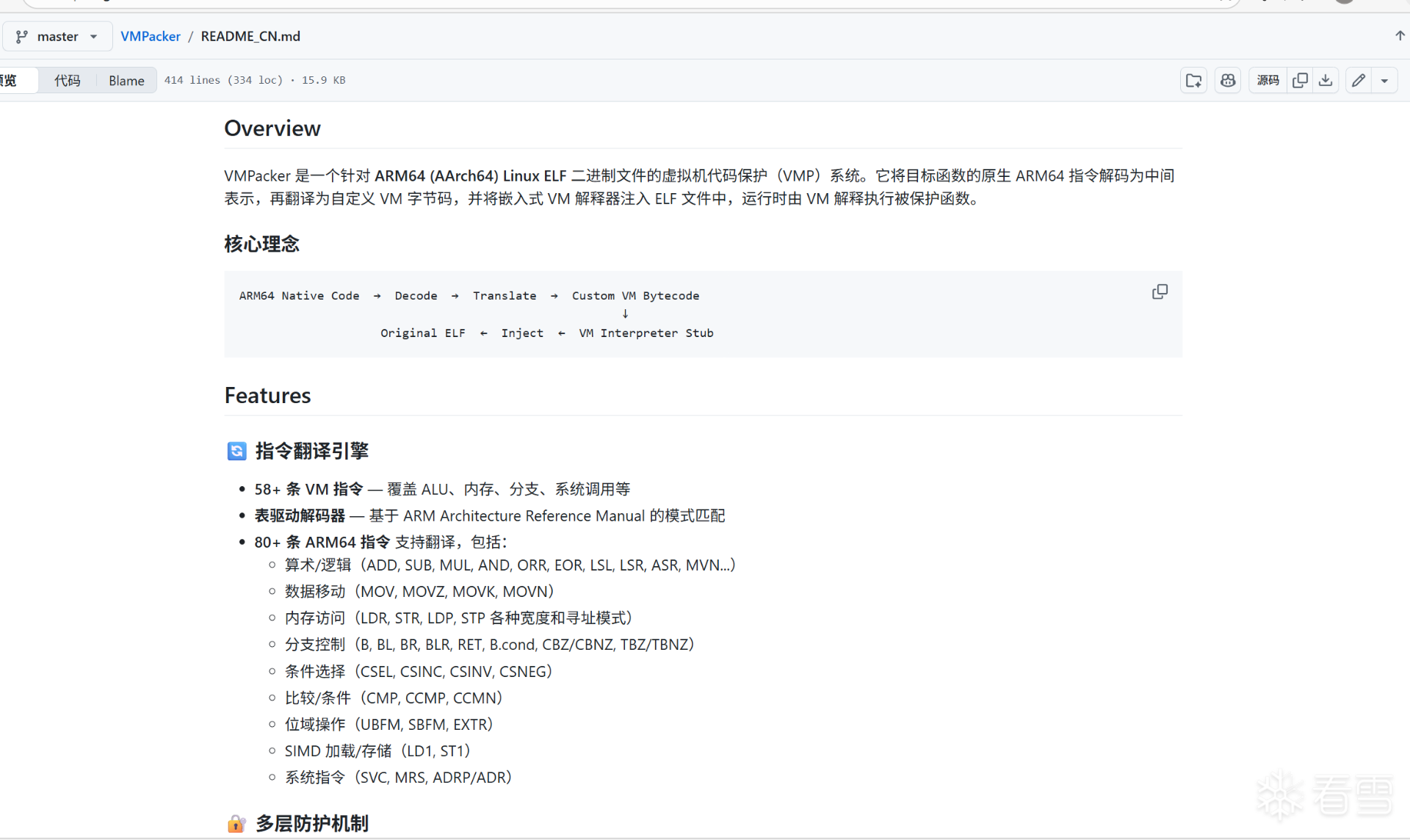Click the pencil edit file icon

point(1359,80)
